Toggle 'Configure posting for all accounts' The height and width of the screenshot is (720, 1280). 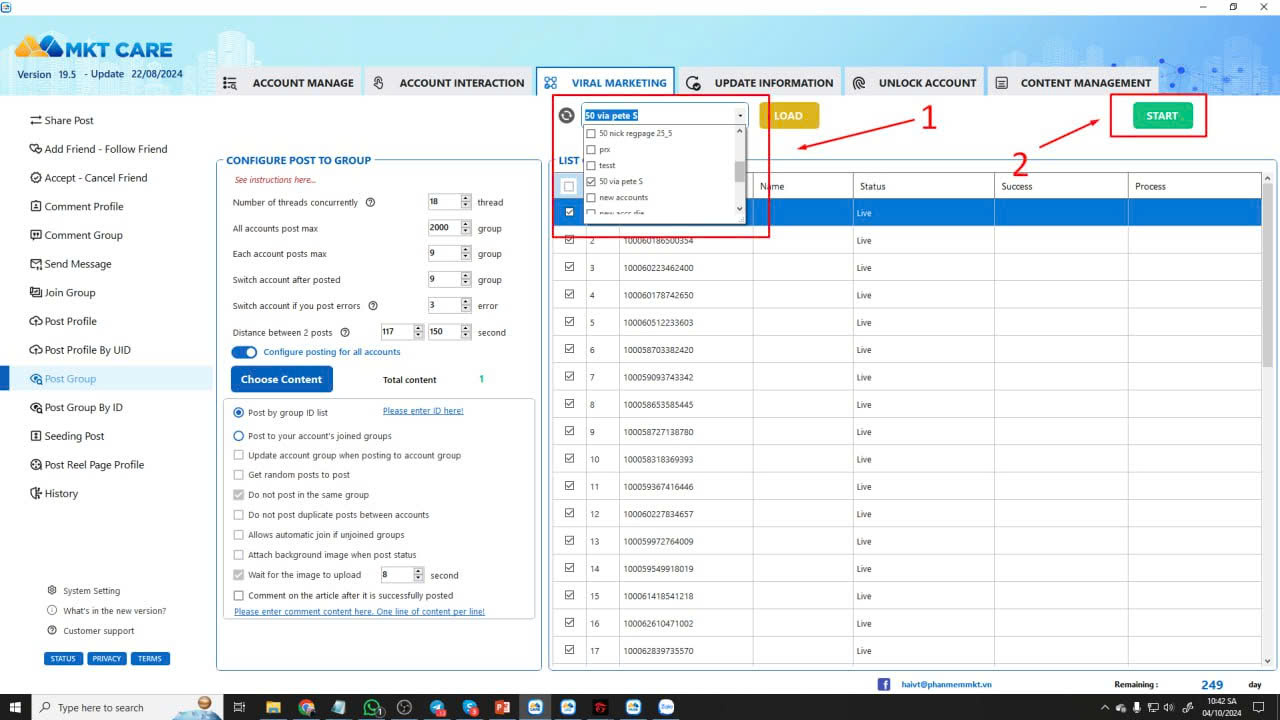[244, 352]
